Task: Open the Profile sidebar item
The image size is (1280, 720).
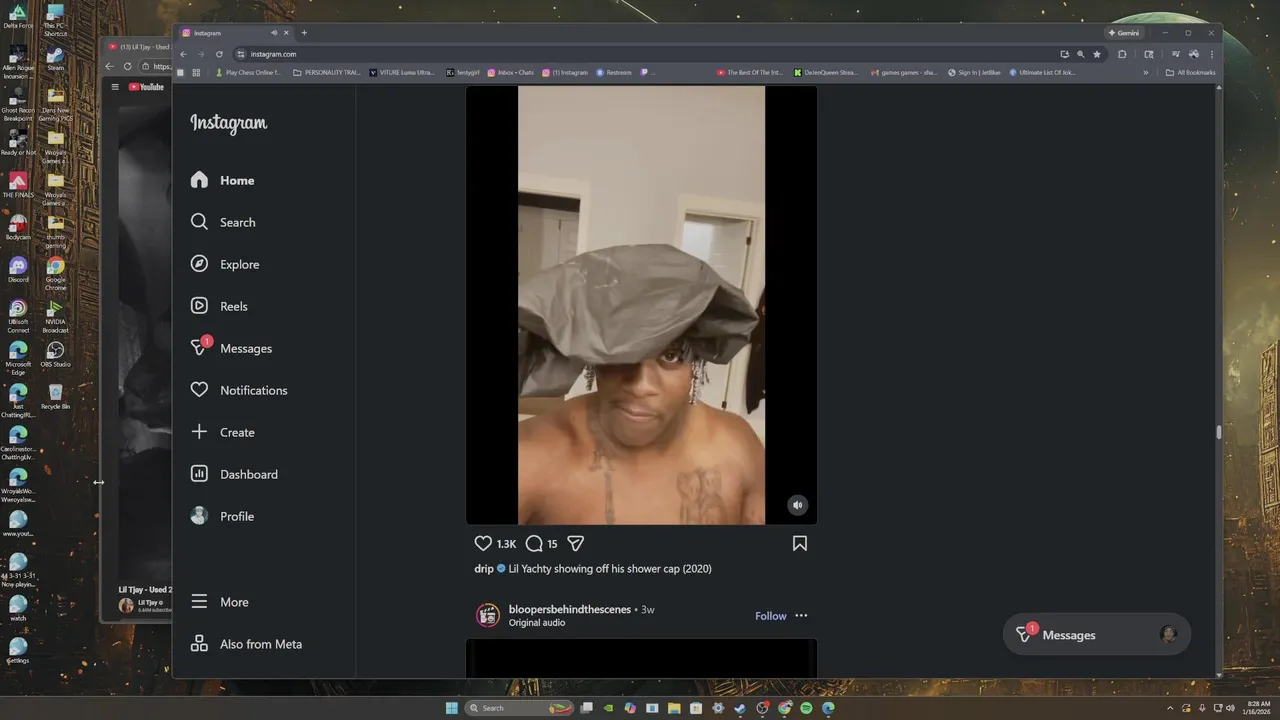Action: click(x=223, y=516)
